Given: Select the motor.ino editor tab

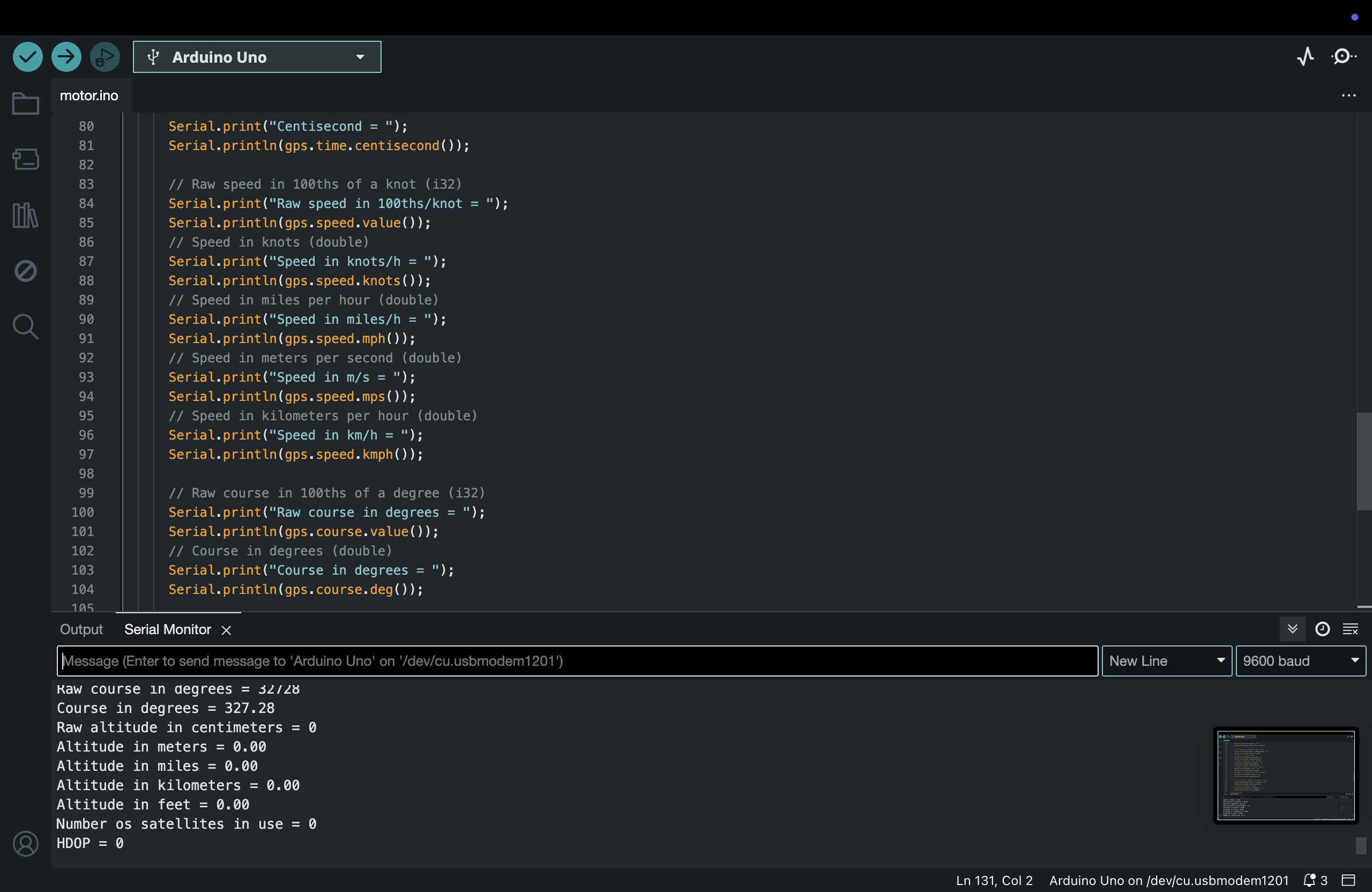Looking at the screenshot, I should [x=89, y=95].
